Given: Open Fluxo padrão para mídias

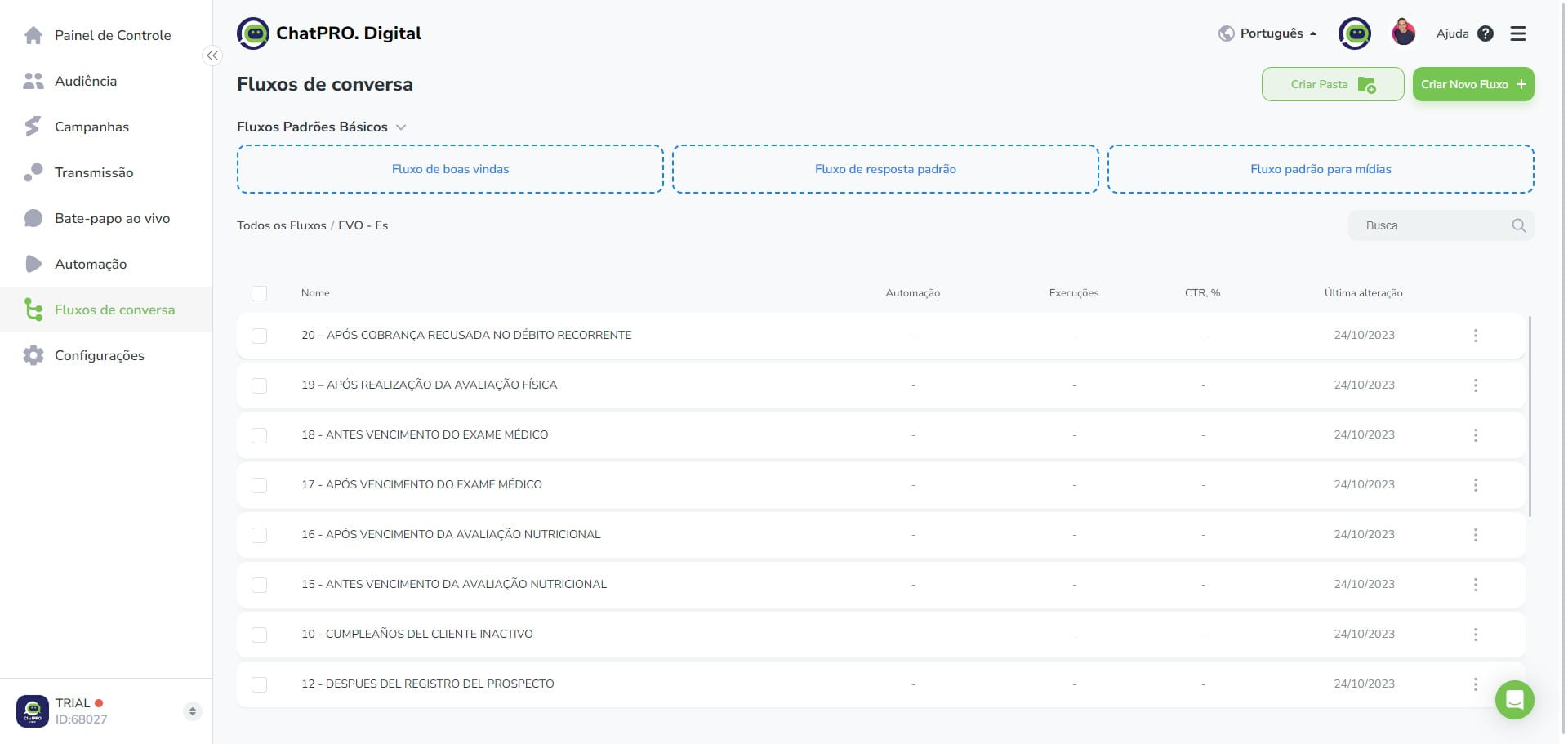Looking at the screenshot, I should [x=1321, y=169].
